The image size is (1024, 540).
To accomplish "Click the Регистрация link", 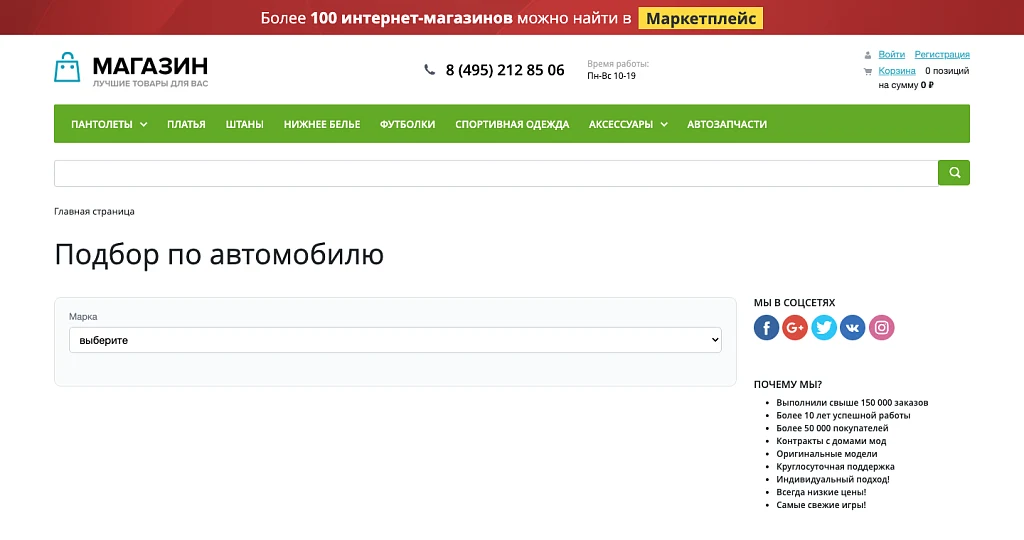I will [942, 54].
